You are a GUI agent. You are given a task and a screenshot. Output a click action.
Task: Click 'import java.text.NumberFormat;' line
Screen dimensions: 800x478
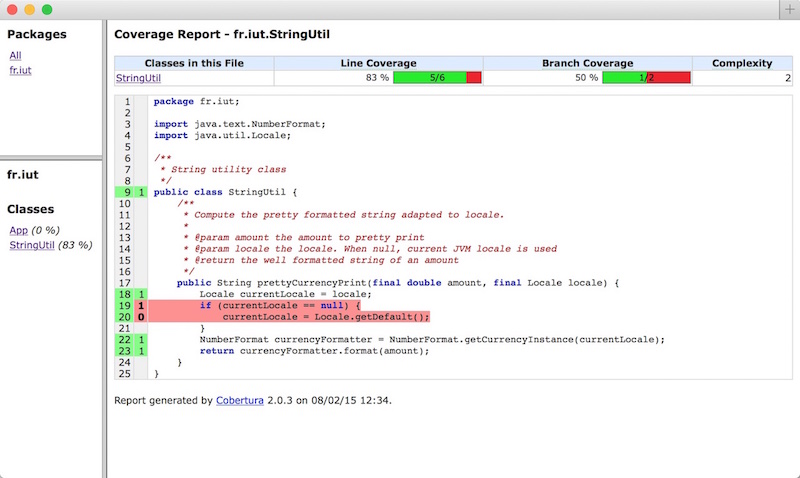pyautogui.click(x=239, y=124)
